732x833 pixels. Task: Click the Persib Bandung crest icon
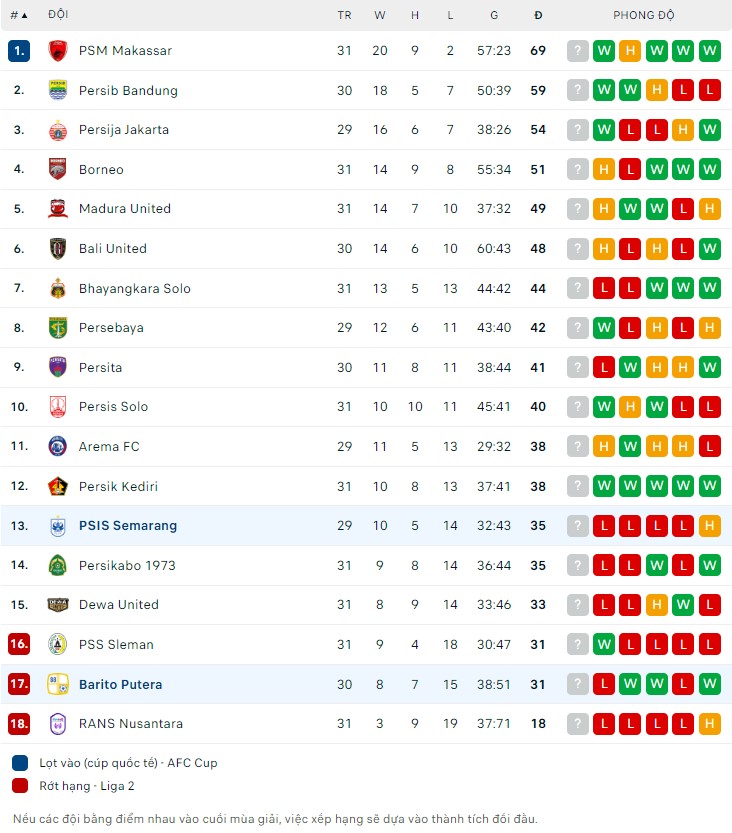(x=58, y=90)
